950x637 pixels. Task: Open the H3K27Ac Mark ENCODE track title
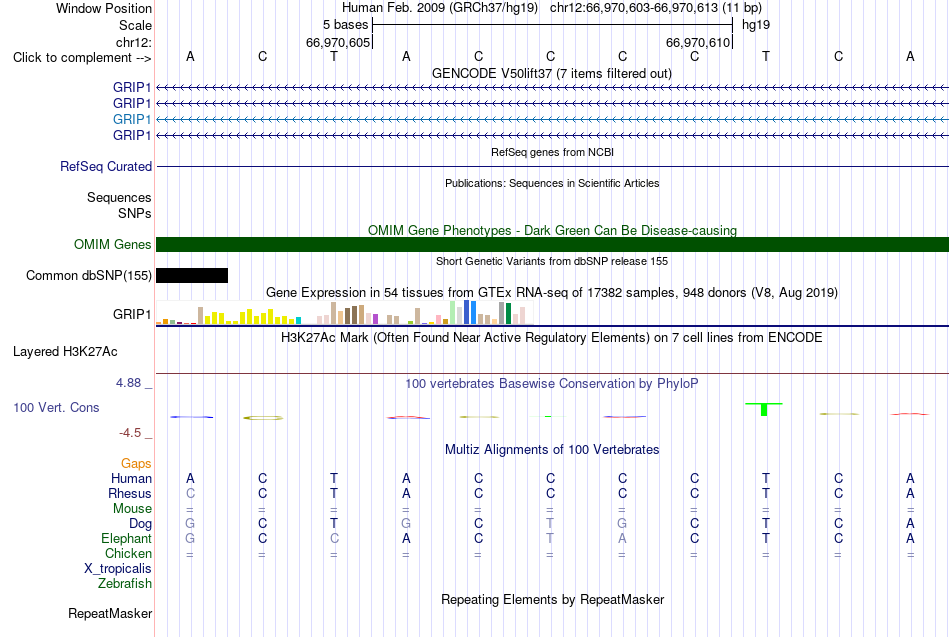pyautogui.click(x=552, y=338)
